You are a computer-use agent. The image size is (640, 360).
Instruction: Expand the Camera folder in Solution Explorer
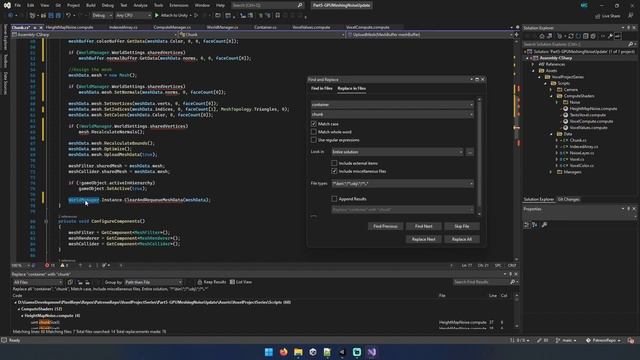[x=551, y=89]
